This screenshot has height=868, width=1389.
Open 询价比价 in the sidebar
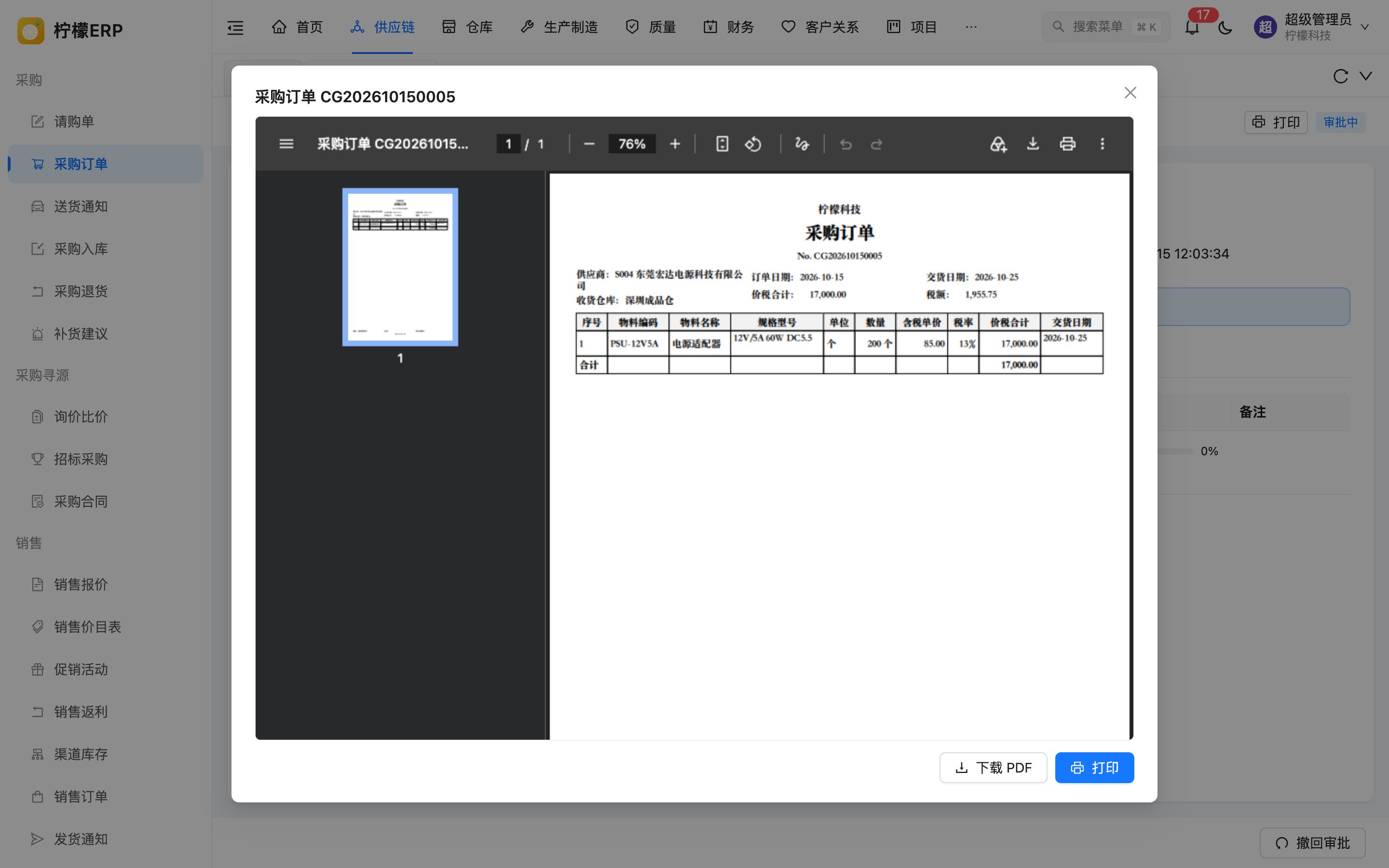click(x=106, y=417)
